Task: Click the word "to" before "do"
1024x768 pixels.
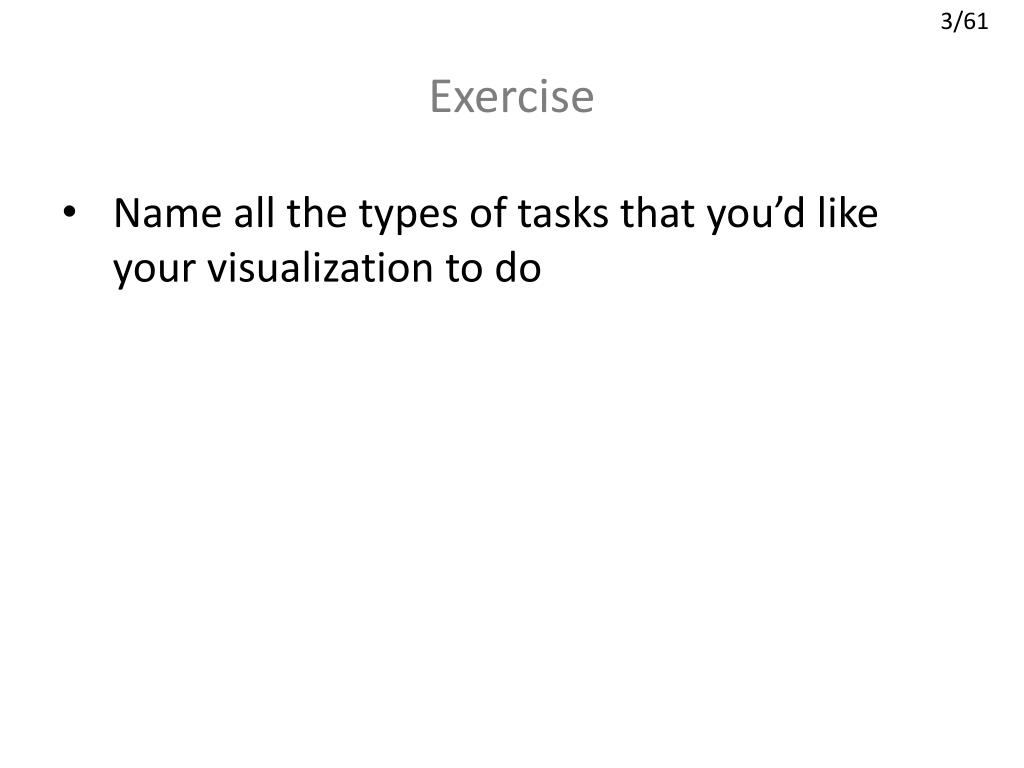Action: pos(462,268)
